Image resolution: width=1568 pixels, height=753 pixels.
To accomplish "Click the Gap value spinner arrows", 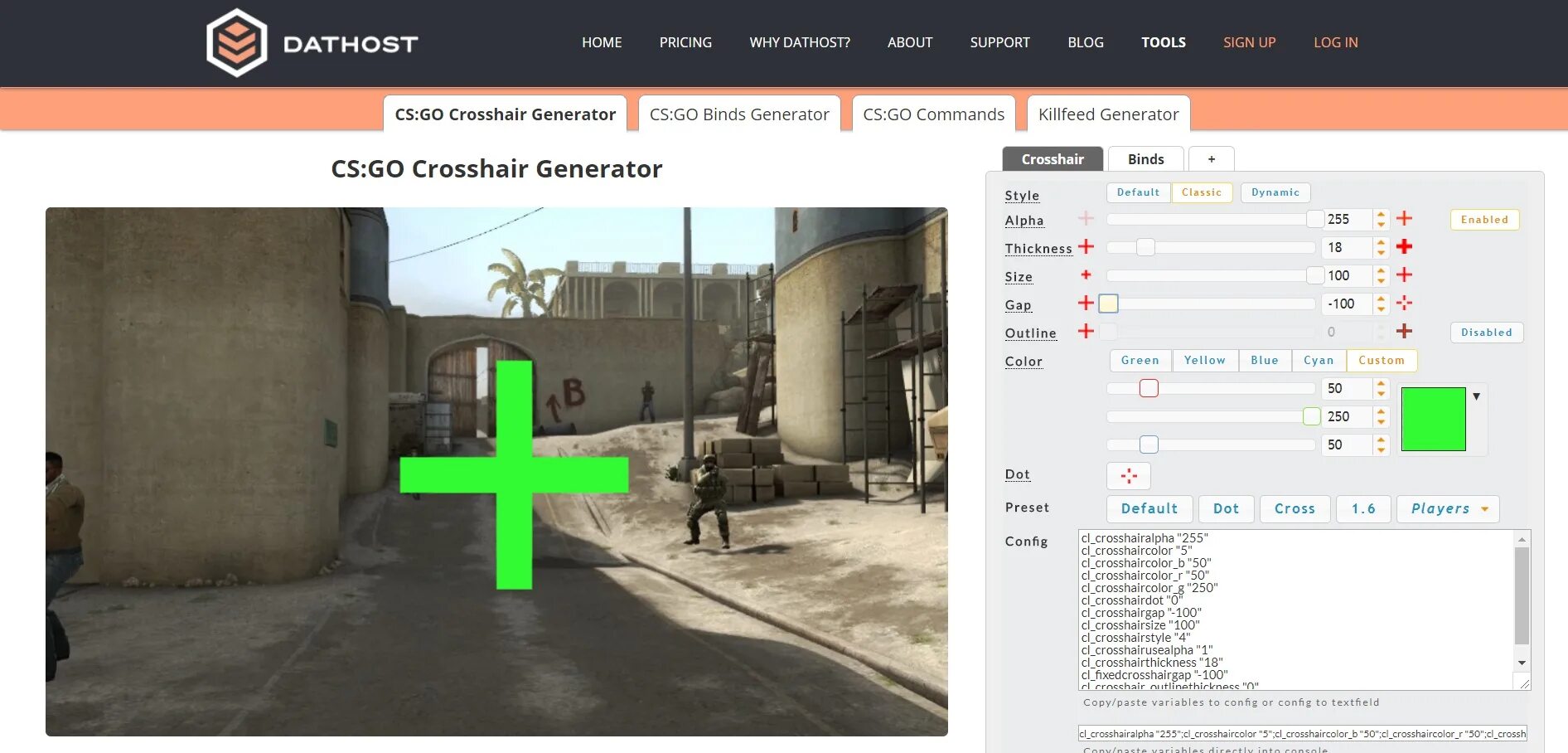I will coord(1381,304).
